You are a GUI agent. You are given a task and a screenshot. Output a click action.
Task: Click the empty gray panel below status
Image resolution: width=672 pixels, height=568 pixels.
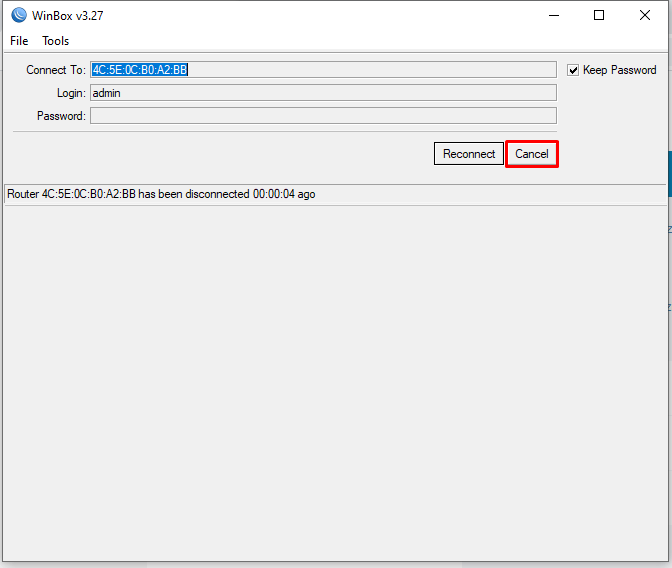pos(335,380)
